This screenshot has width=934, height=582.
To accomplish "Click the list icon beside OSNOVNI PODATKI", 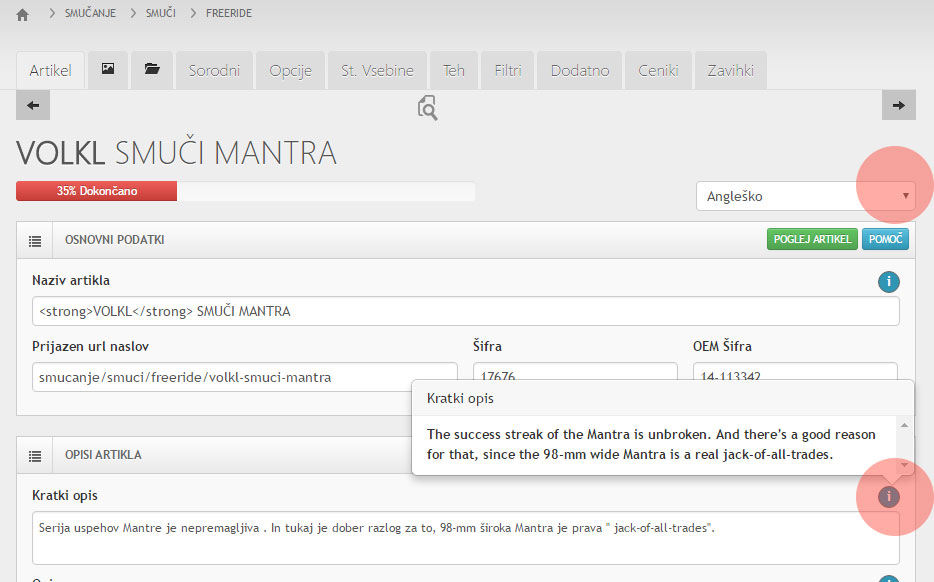I will pyautogui.click(x=35, y=241).
